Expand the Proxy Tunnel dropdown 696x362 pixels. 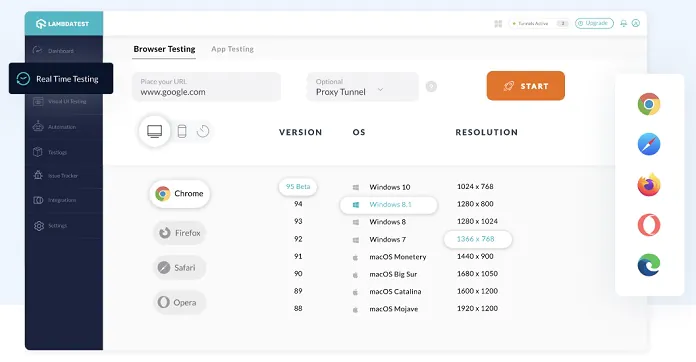362,87
